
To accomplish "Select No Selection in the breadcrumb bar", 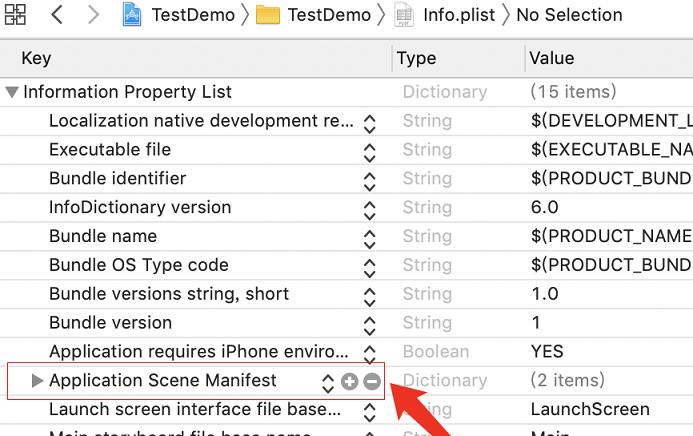I will (x=569, y=15).
